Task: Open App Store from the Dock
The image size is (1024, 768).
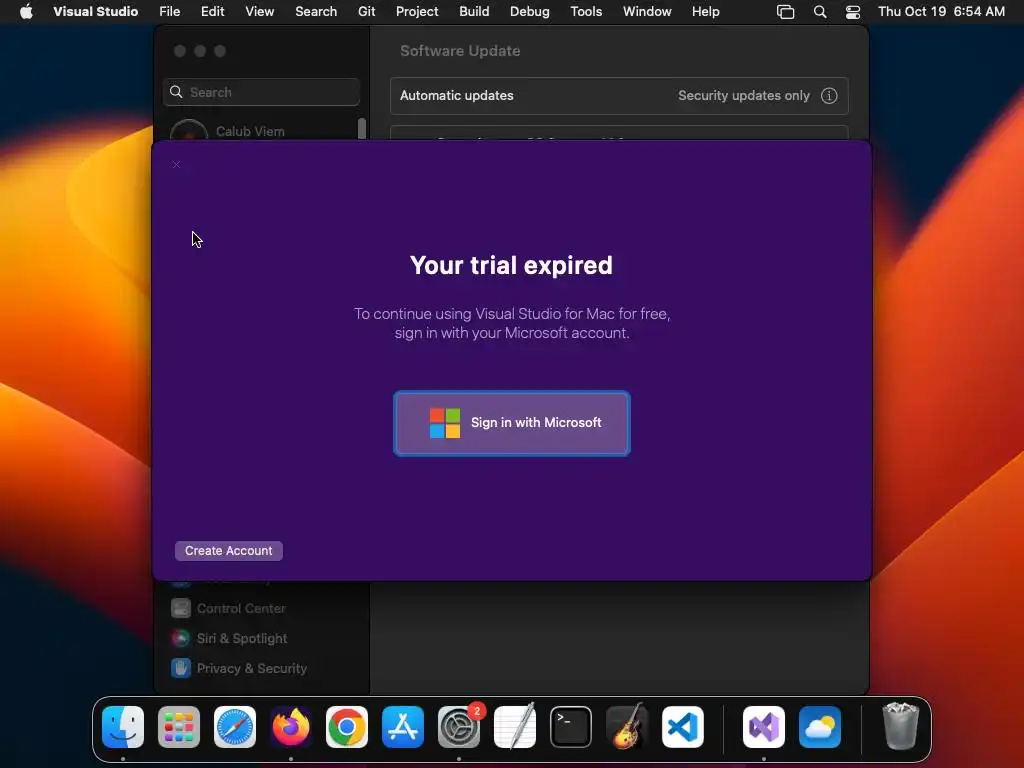Action: click(403, 727)
